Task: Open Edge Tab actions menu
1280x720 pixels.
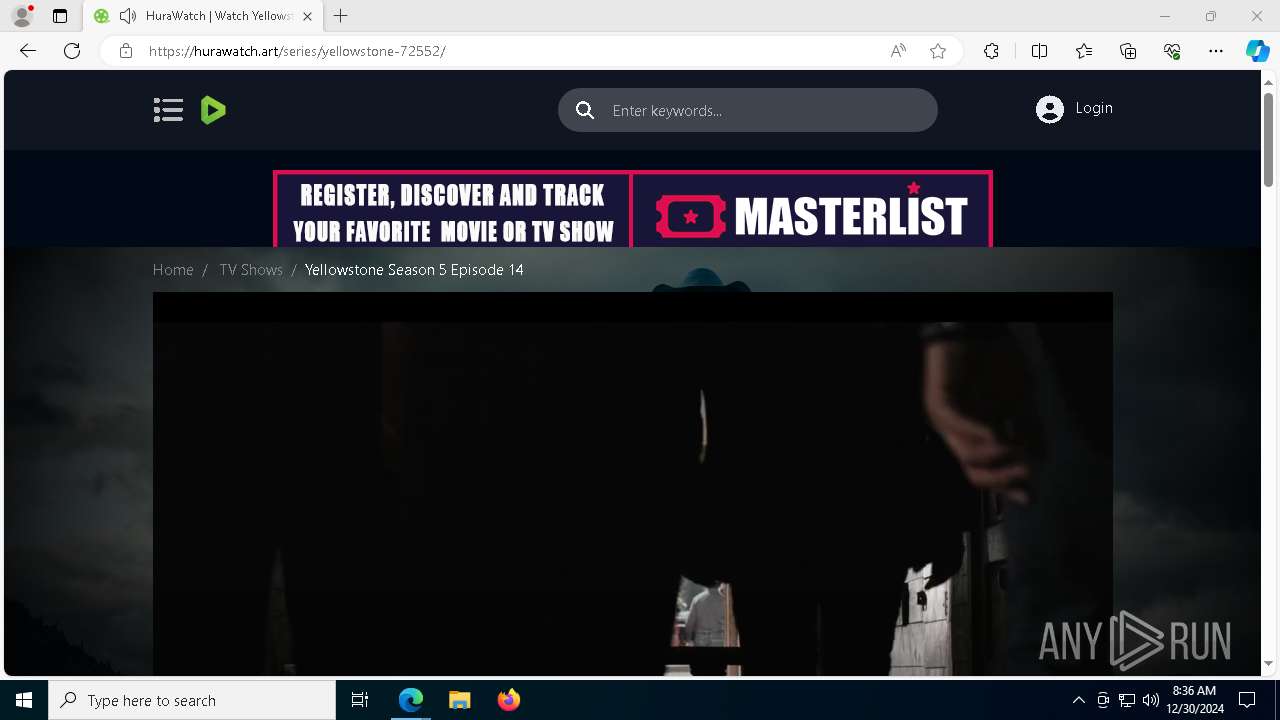Action: pos(60,16)
